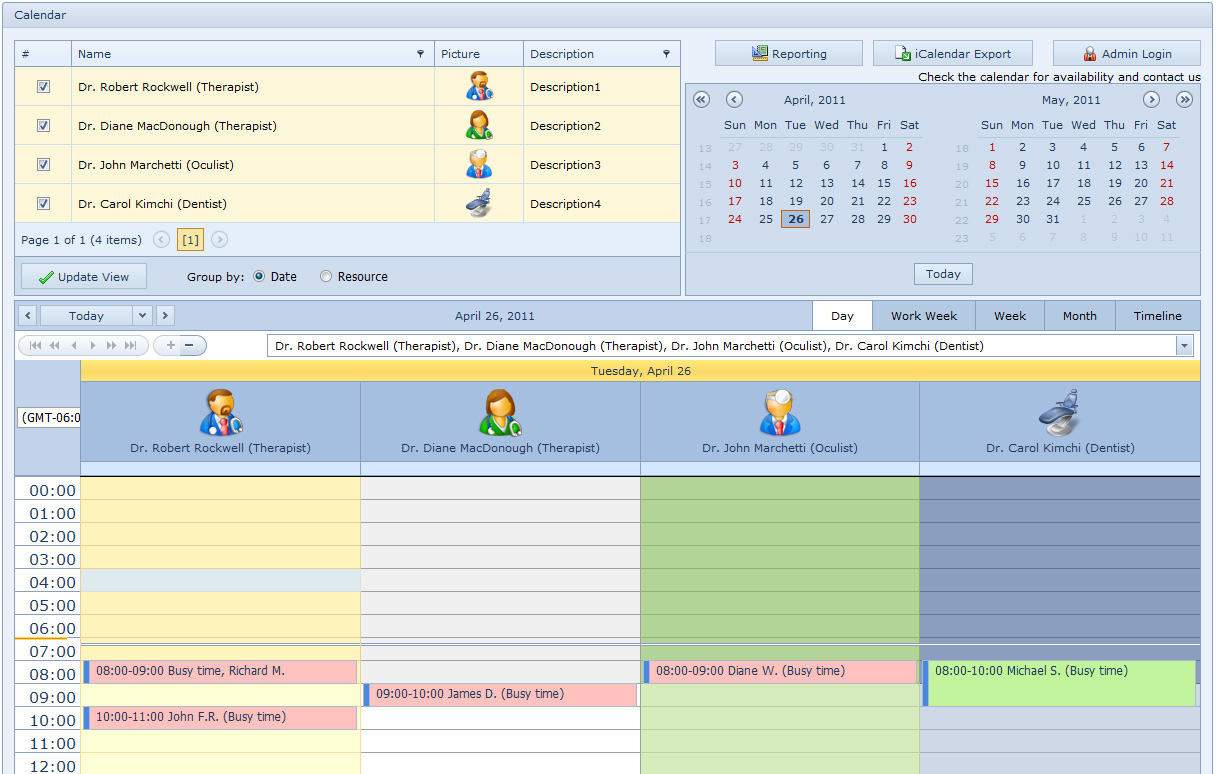This screenshot has width=1216, height=774.
Task: Click Dr. Carol Kimchi's dentist chair picture
Action: pos(479,203)
